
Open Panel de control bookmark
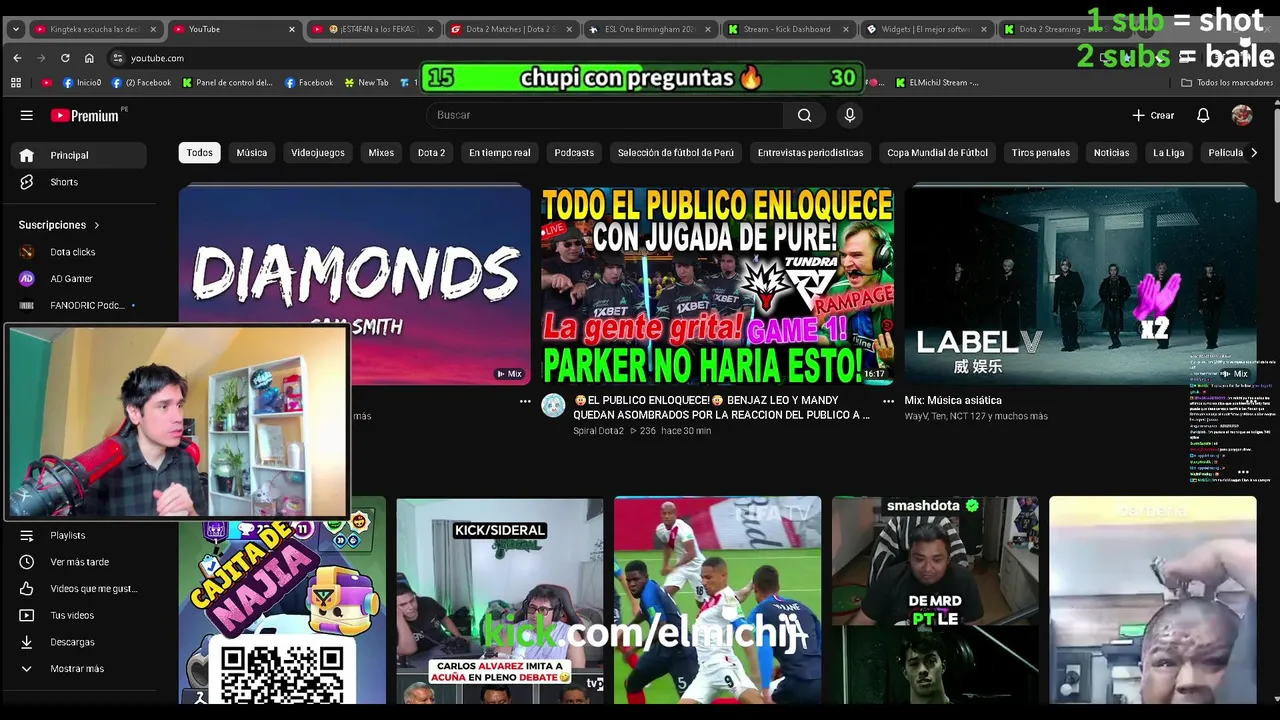(x=227, y=83)
